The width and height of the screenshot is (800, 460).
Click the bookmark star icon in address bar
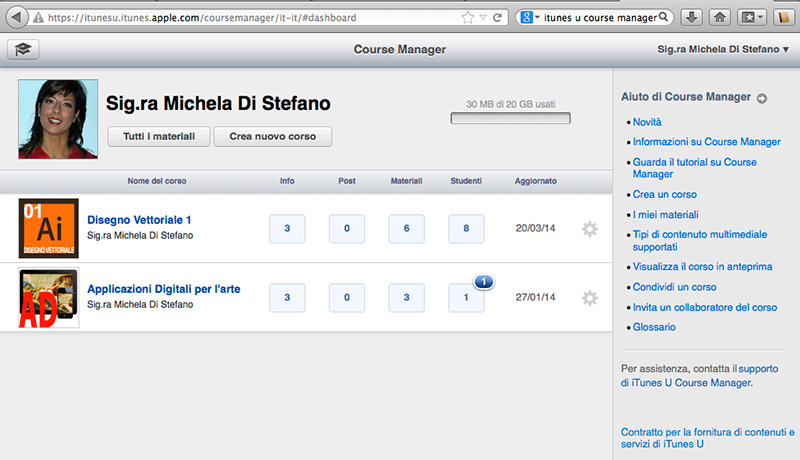467,18
